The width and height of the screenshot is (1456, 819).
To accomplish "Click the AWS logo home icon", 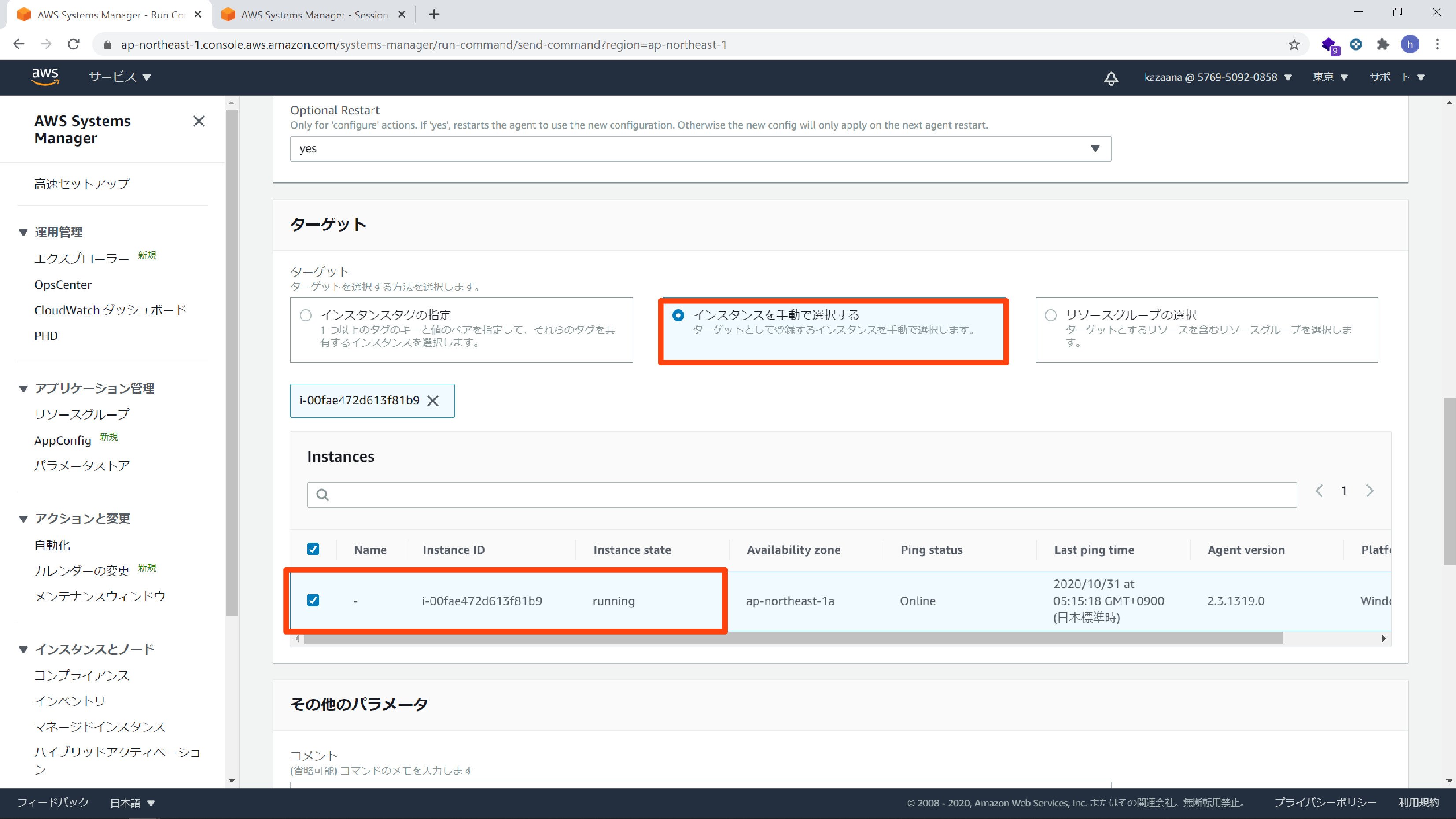I will tap(44, 76).
